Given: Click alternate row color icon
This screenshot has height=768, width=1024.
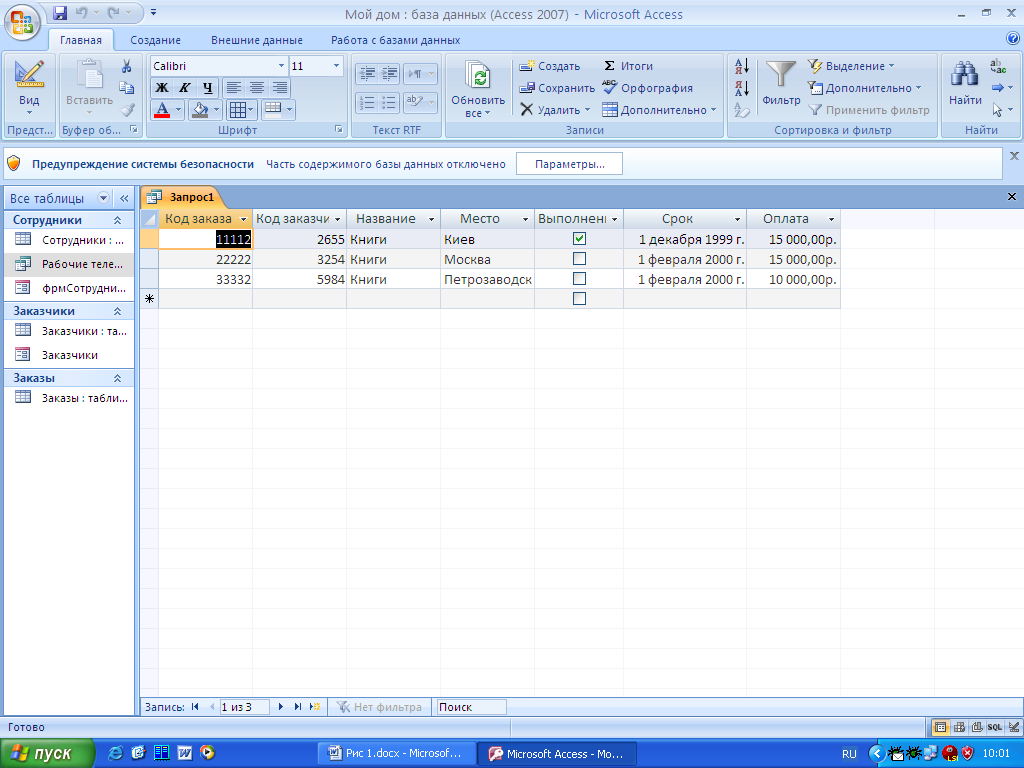Looking at the screenshot, I should pyautogui.click(x=274, y=109).
